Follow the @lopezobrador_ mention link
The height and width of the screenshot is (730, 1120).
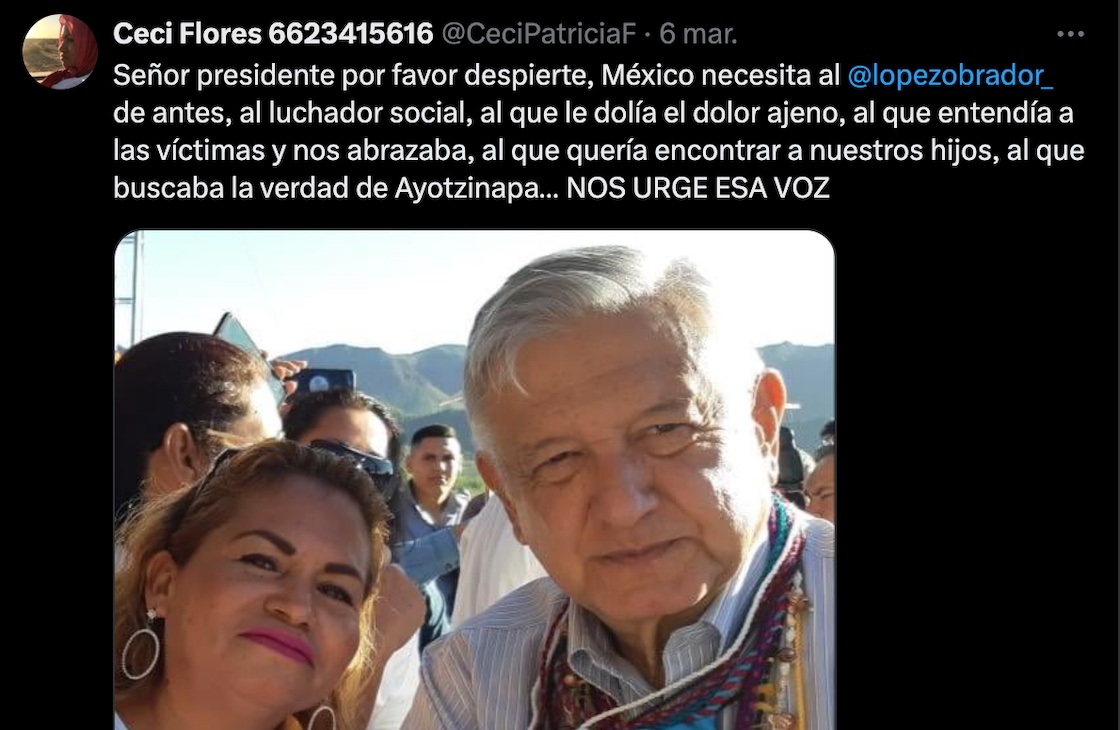click(950, 75)
